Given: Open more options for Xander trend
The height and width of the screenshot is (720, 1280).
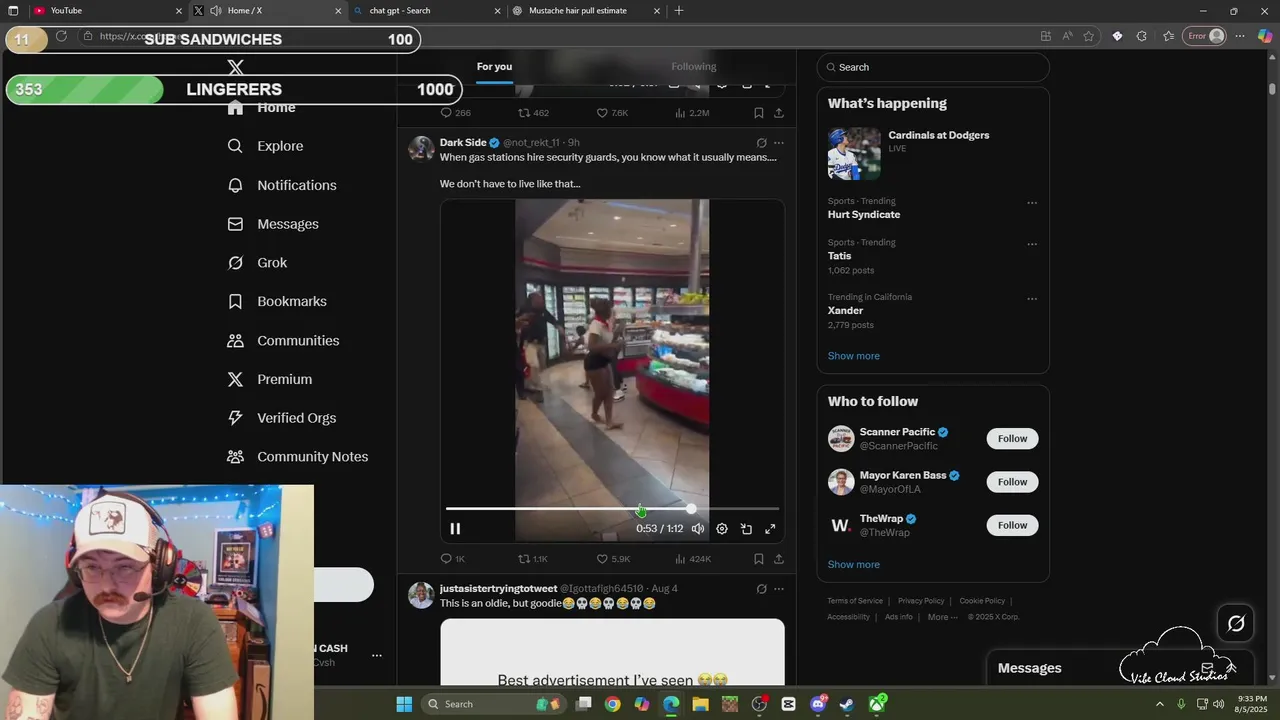Looking at the screenshot, I should (x=1032, y=299).
